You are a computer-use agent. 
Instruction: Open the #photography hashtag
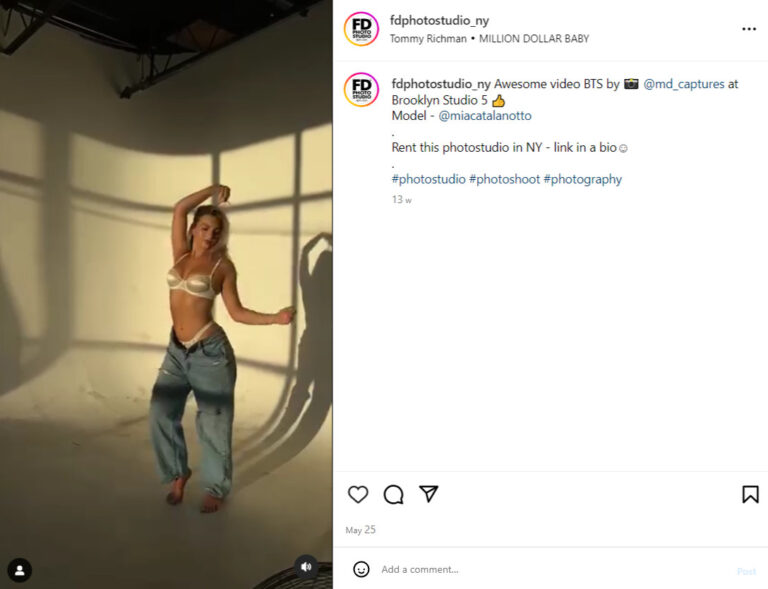[x=582, y=179]
